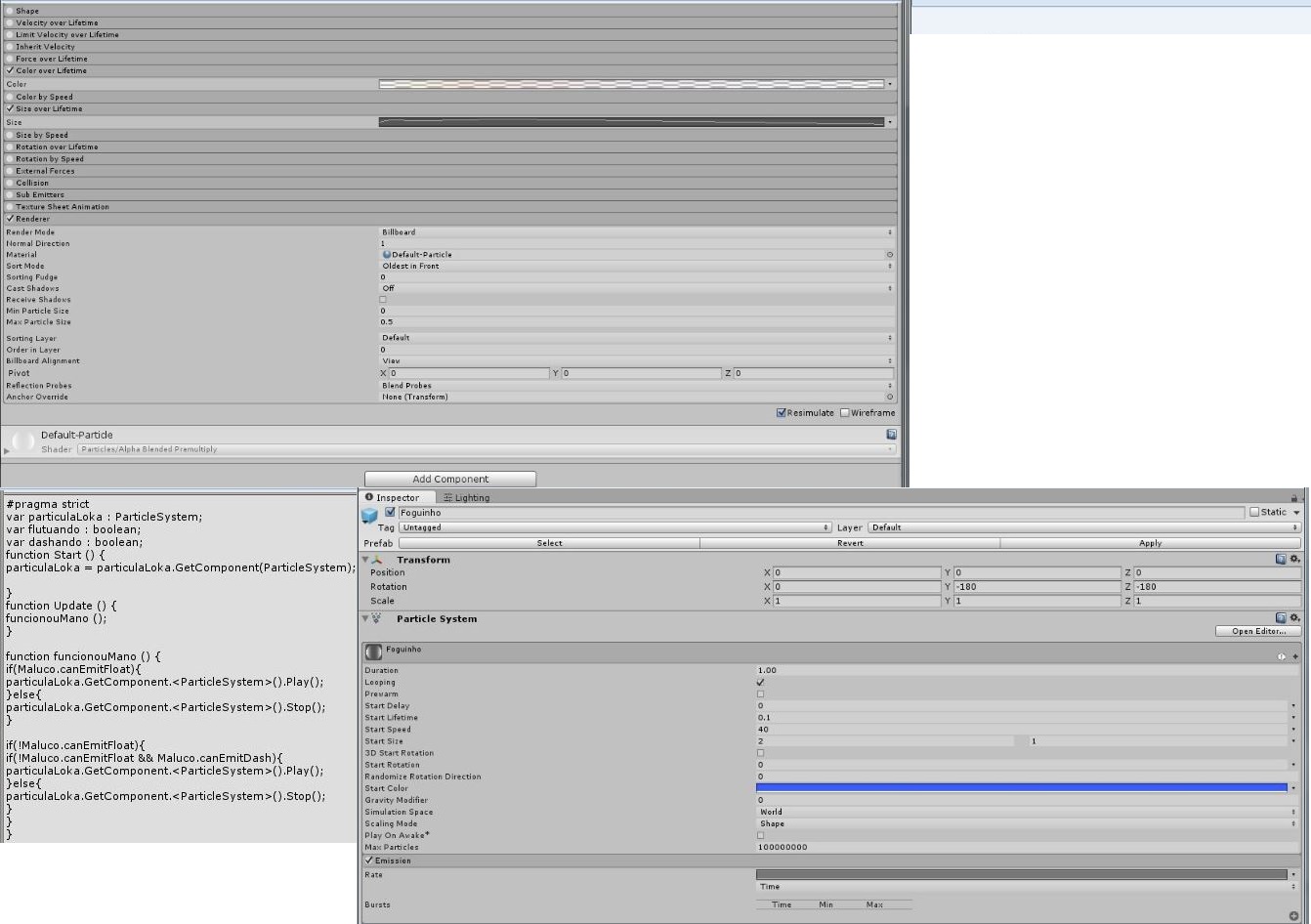Image resolution: width=1311 pixels, height=924 pixels.
Task: Open the Particle System component gear menu
Action: (1294, 618)
